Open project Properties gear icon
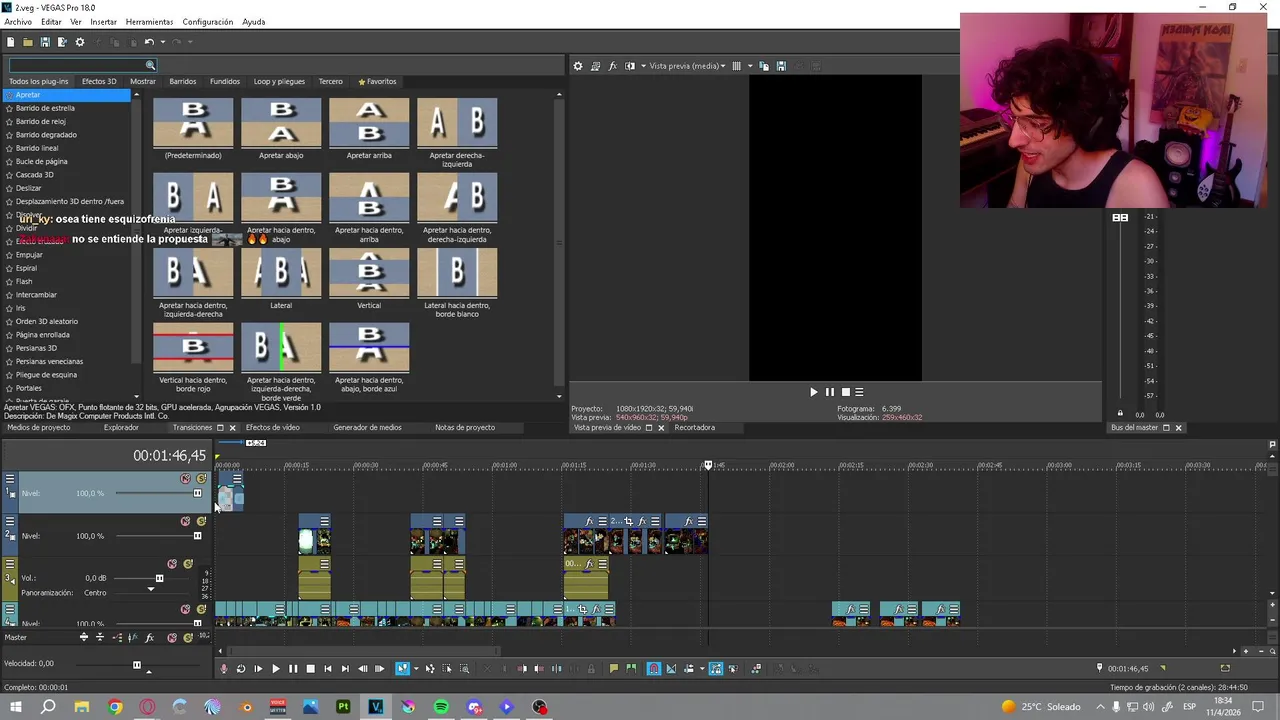Viewport: 1280px width, 720px height. [x=80, y=42]
